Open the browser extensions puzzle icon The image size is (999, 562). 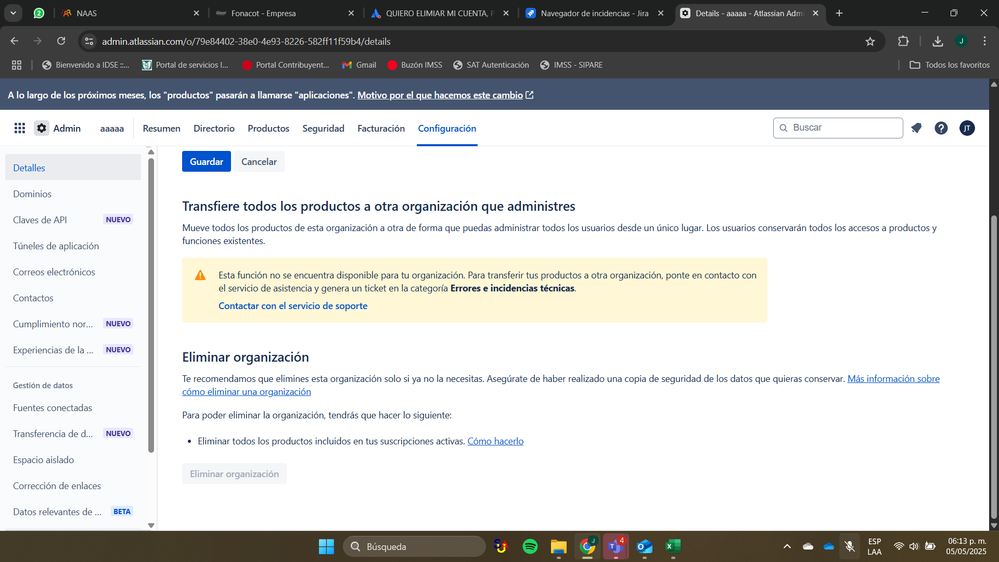coord(903,41)
